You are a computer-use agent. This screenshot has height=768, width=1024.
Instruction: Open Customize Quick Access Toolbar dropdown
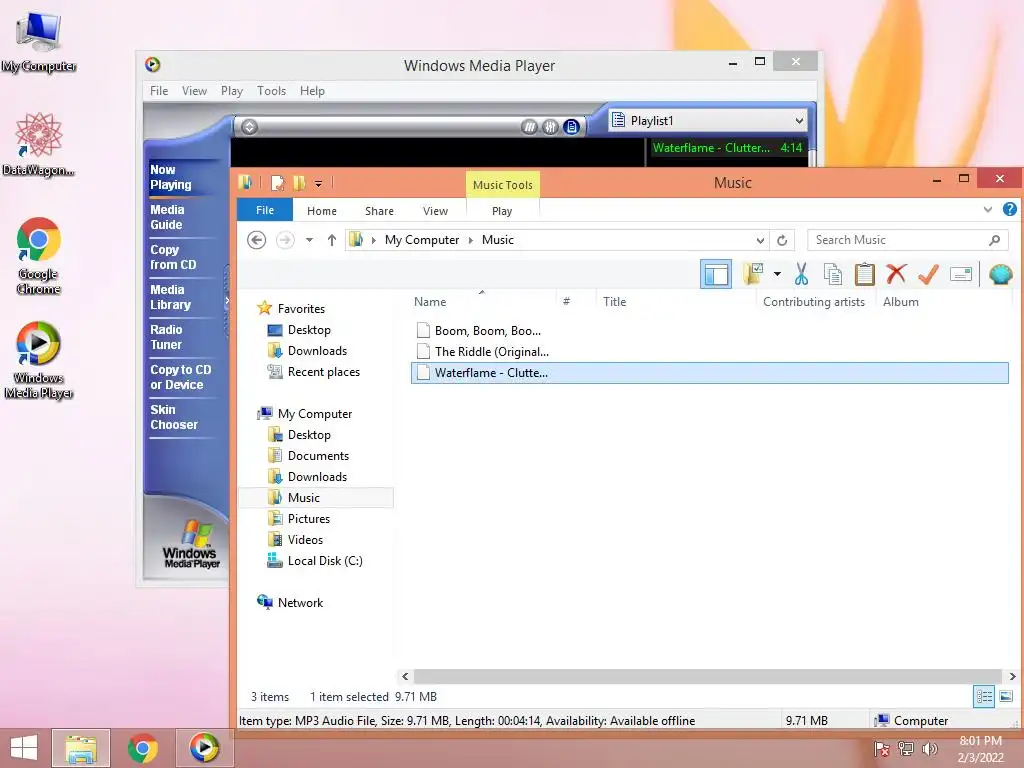[x=319, y=184]
